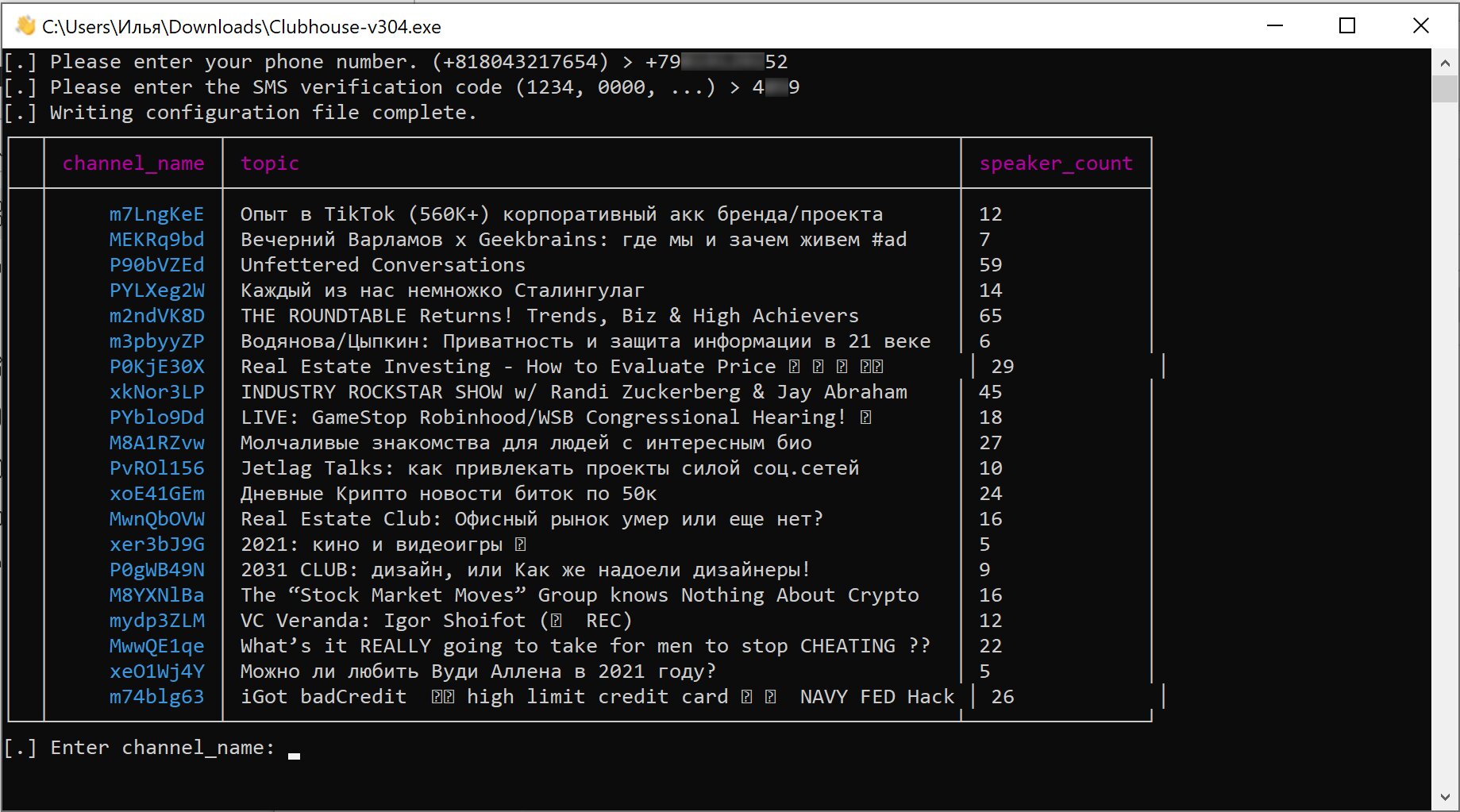This screenshot has height=812, width=1460.
Task: Select channel name MEKRq9bd
Action: pos(157,240)
